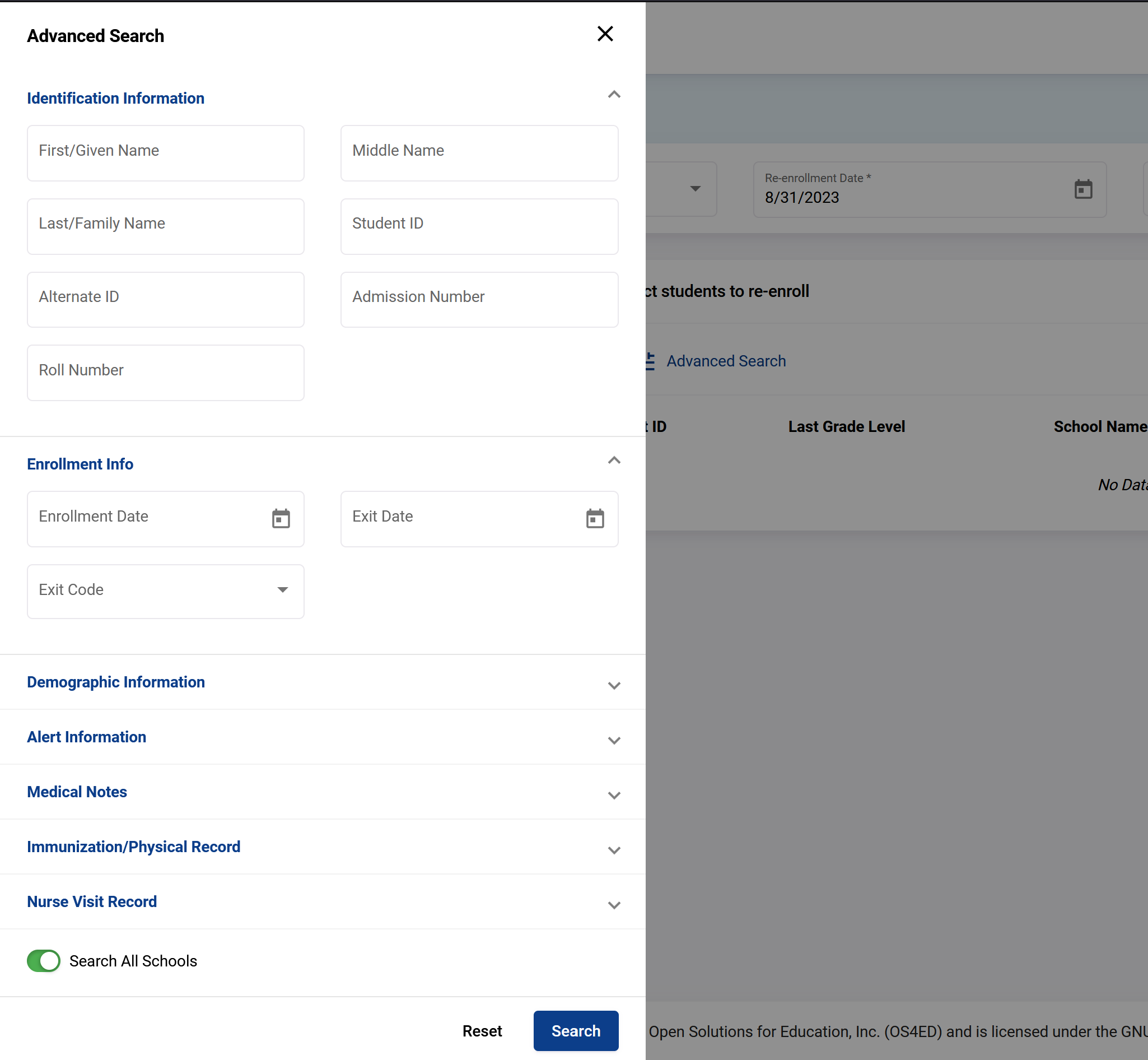Expand the Alert Information section
This screenshot has height=1060, width=1148.
(614, 741)
